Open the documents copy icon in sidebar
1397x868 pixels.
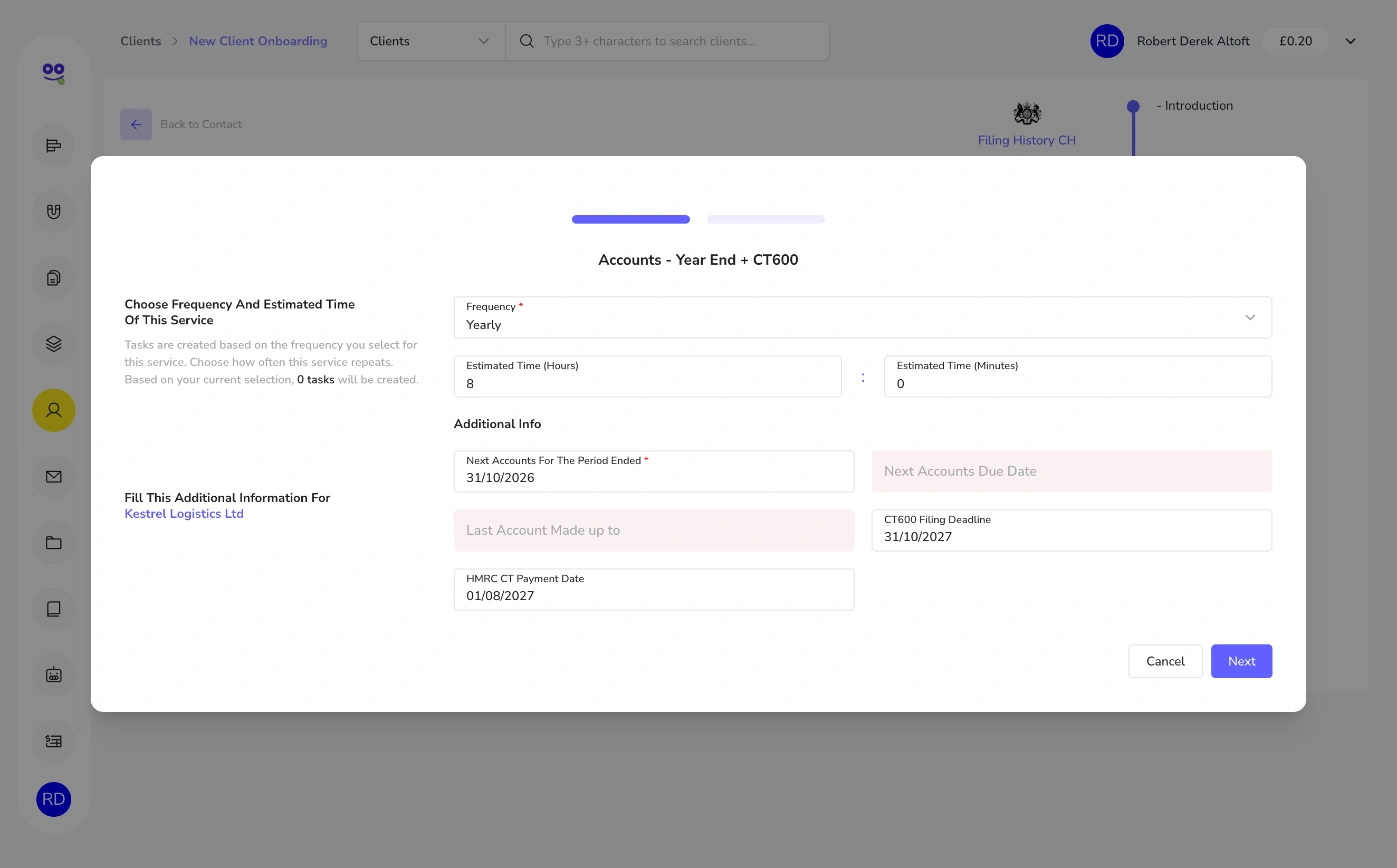click(x=54, y=278)
